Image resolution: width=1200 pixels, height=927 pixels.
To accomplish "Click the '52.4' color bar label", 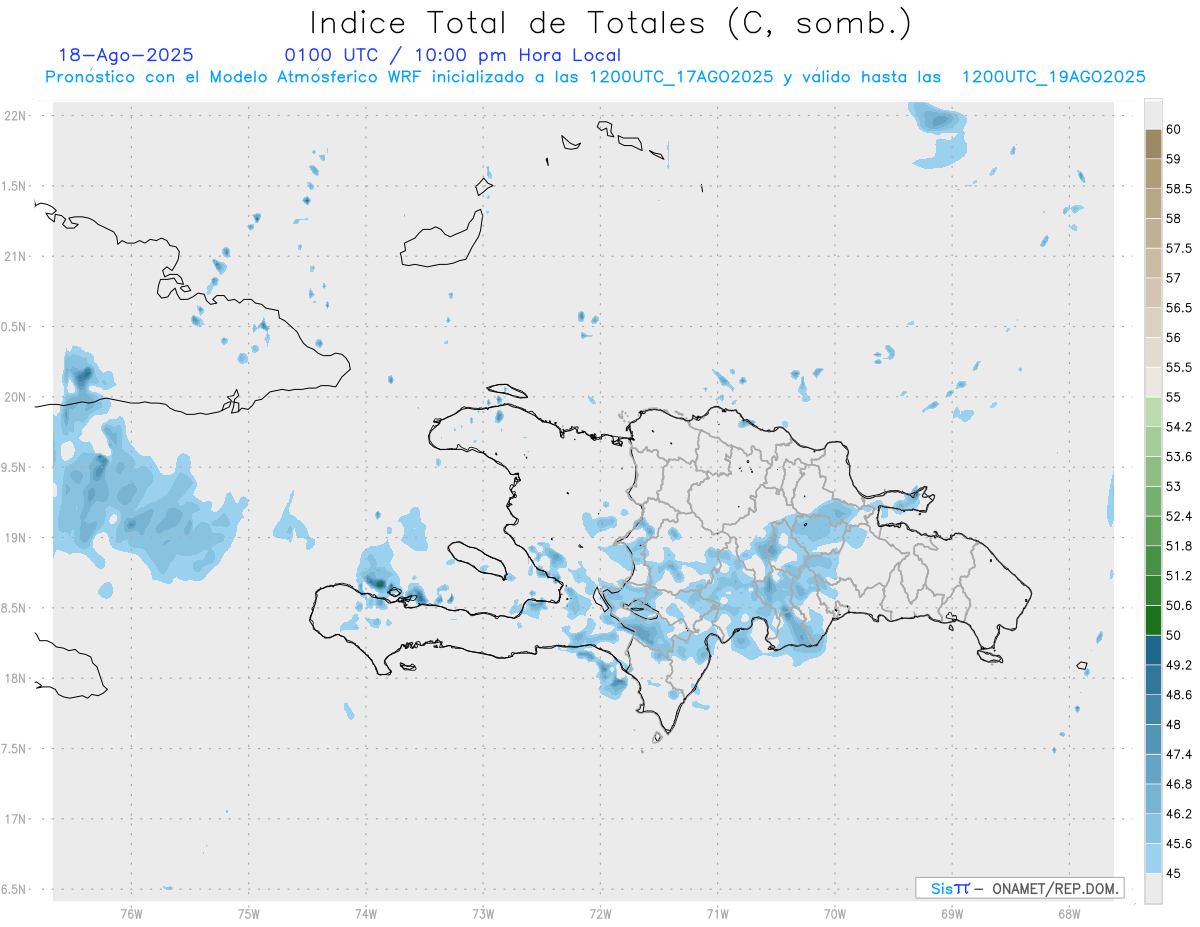I will pyautogui.click(x=1179, y=516).
